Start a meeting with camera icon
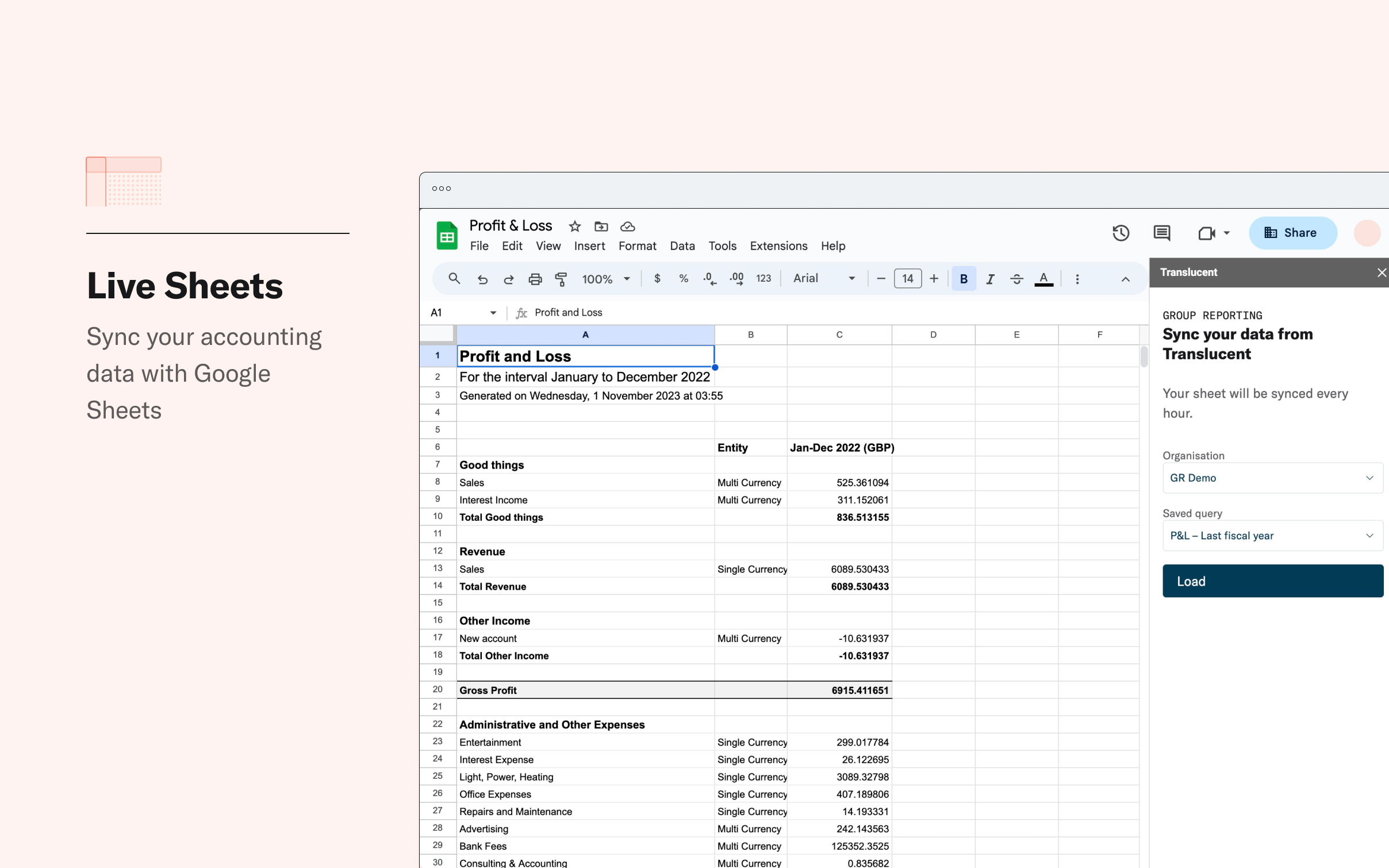 (x=1206, y=233)
